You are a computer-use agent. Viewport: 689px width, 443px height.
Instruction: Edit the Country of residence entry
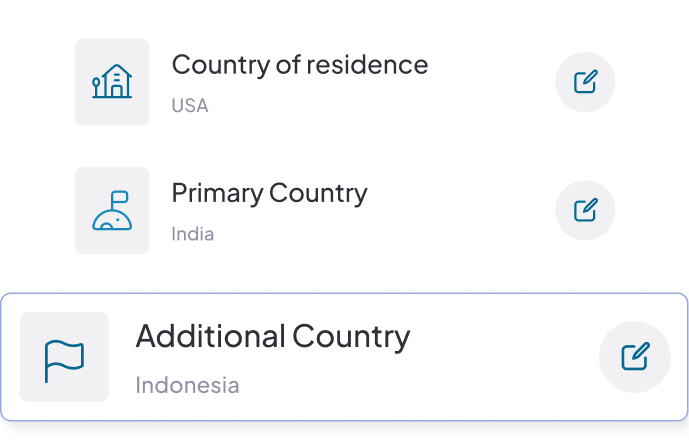click(585, 82)
